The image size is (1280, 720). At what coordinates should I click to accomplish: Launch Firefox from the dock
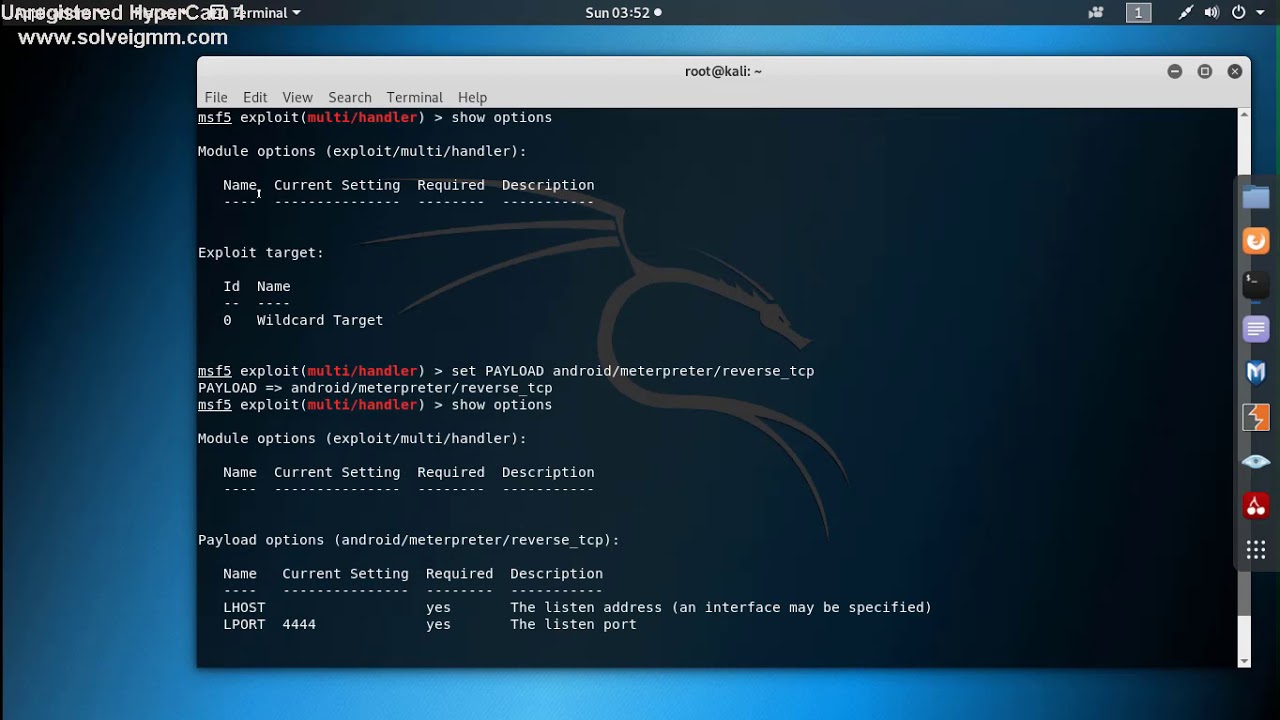coord(1256,241)
